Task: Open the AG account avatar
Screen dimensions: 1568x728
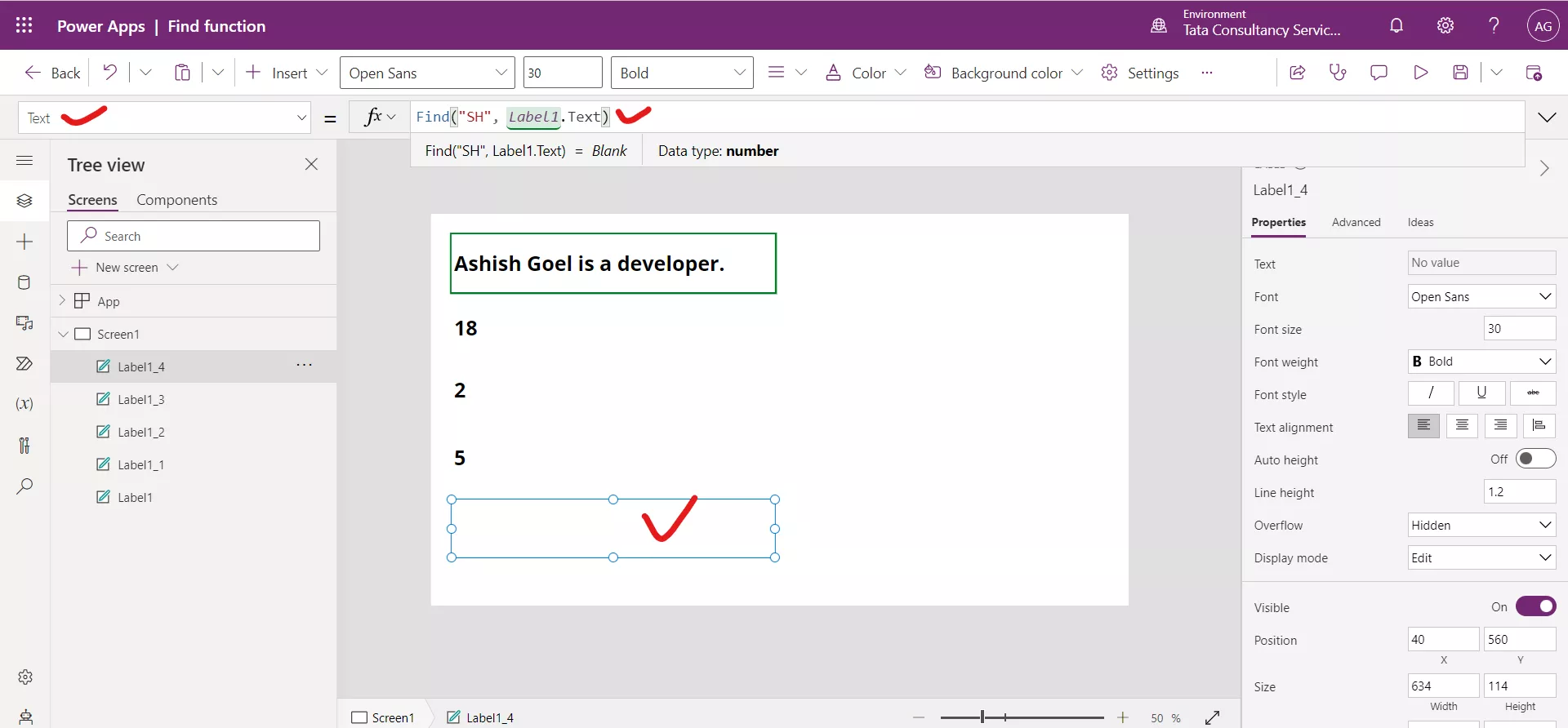Action: (x=1543, y=25)
